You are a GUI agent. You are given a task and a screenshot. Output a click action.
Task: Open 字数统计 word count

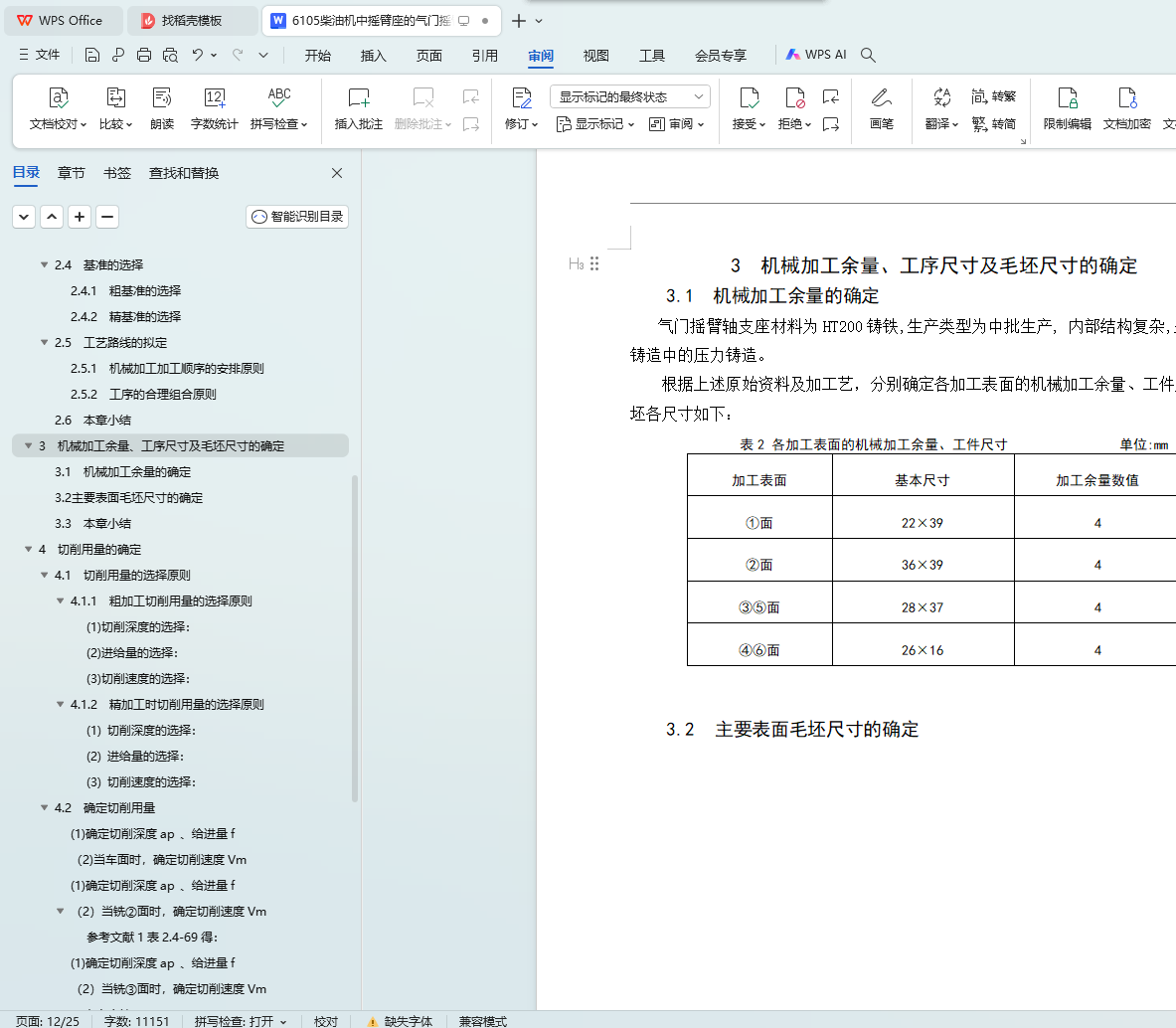[x=214, y=108]
